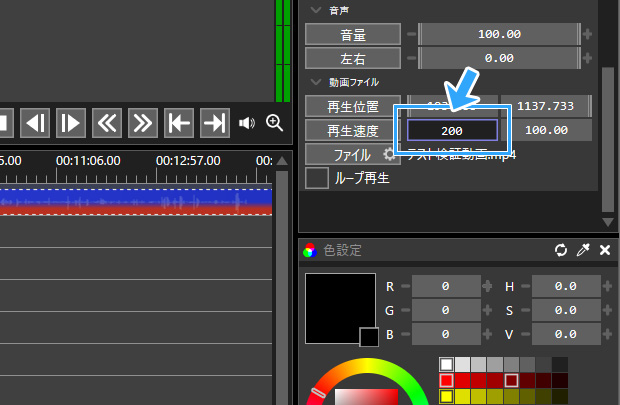620x405 pixels.
Task: Click the double-left rewind button
Action: (107, 123)
